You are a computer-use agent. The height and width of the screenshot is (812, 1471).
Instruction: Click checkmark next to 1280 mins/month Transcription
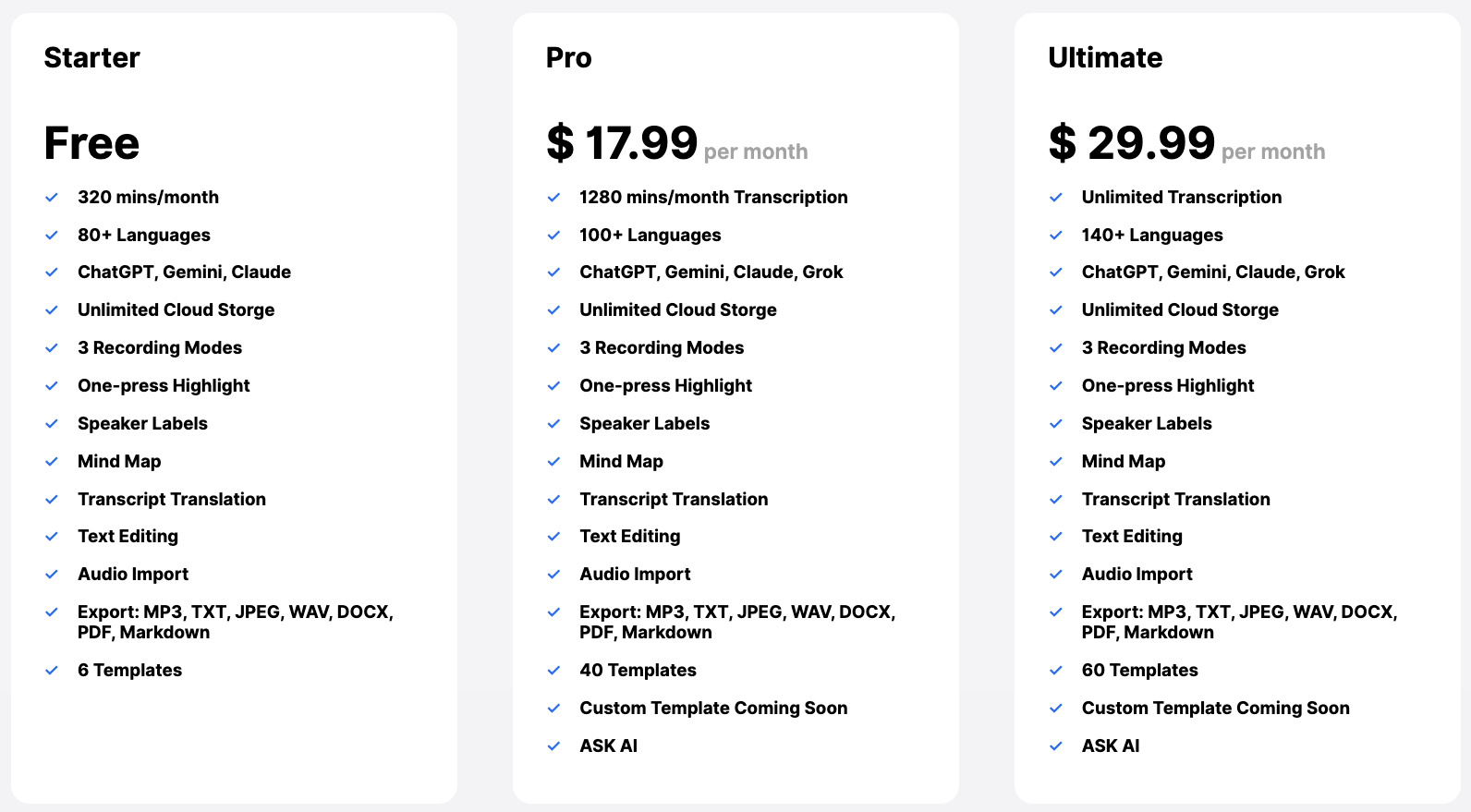(553, 198)
